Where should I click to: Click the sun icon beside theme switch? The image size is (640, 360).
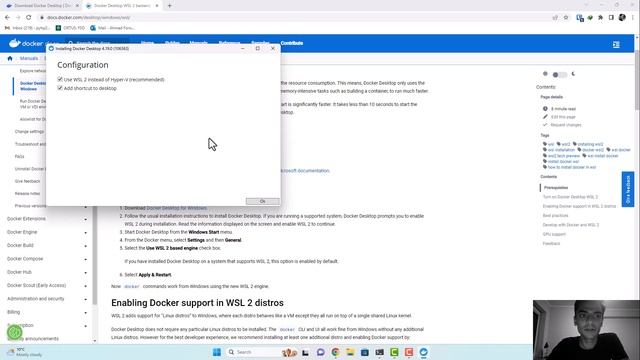545,74
